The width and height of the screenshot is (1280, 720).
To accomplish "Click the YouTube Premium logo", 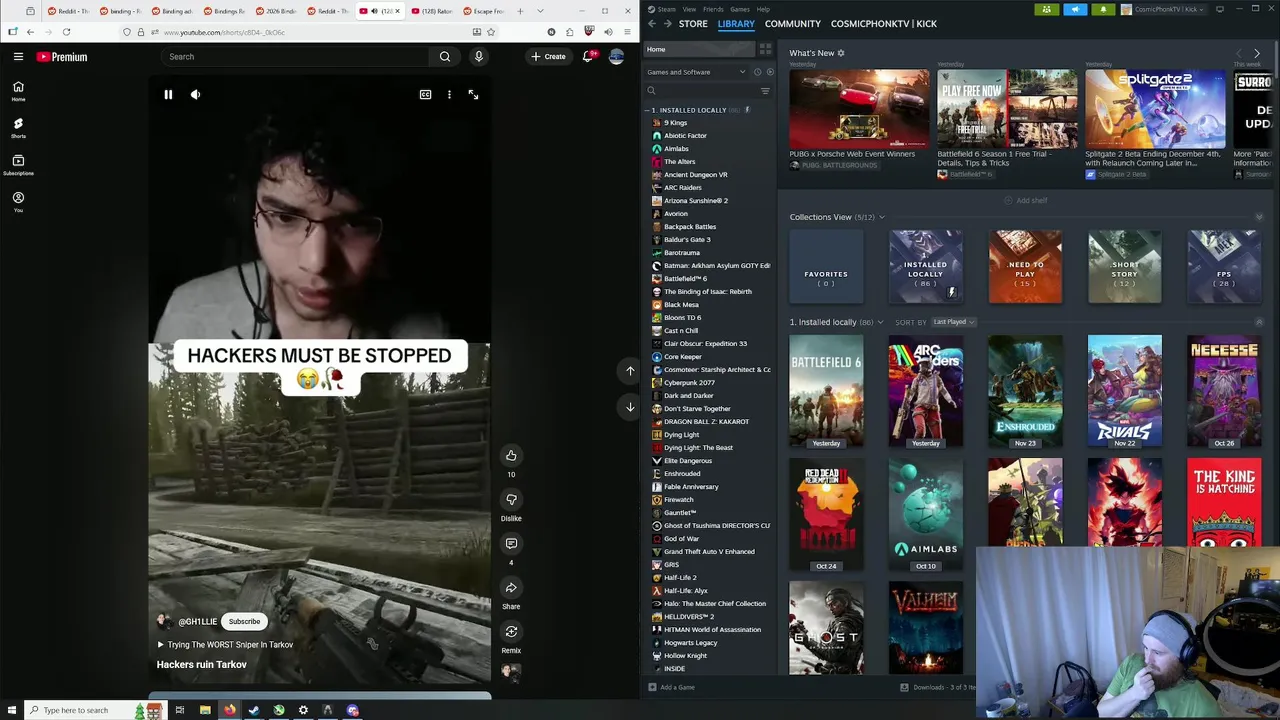I will (62, 57).
